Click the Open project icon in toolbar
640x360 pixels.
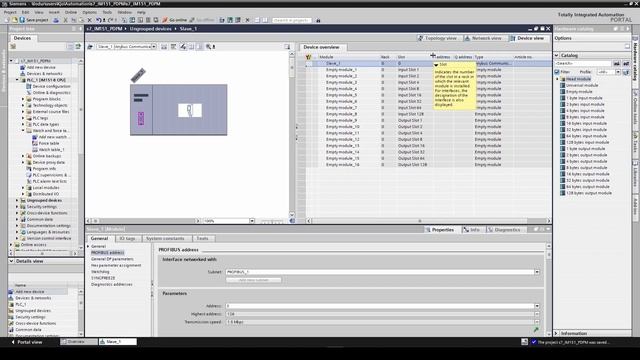14,20
